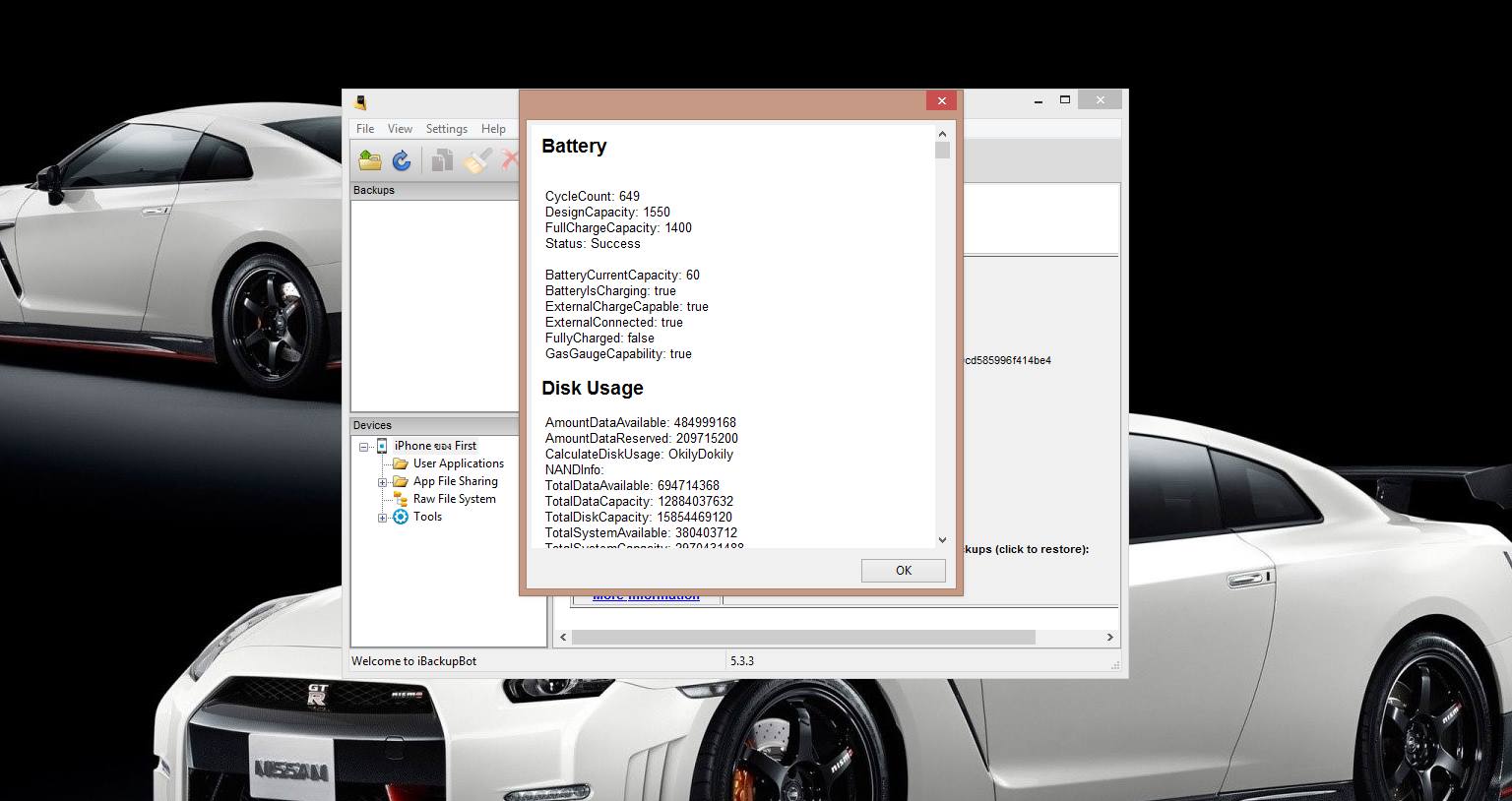Click the User Applications folder icon
The width and height of the screenshot is (1512, 801).
pos(401,463)
